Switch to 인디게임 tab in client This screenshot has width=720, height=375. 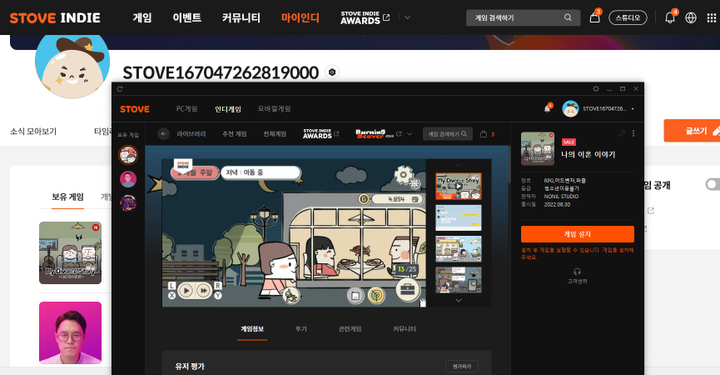coord(228,109)
